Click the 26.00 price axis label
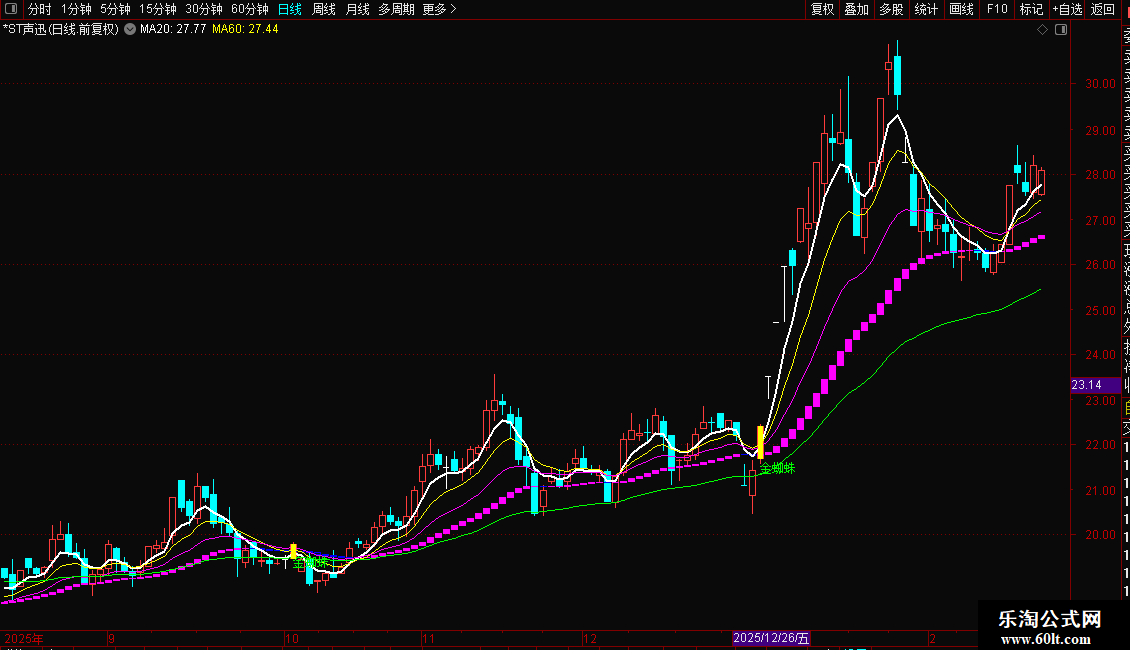 coord(1100,264)
